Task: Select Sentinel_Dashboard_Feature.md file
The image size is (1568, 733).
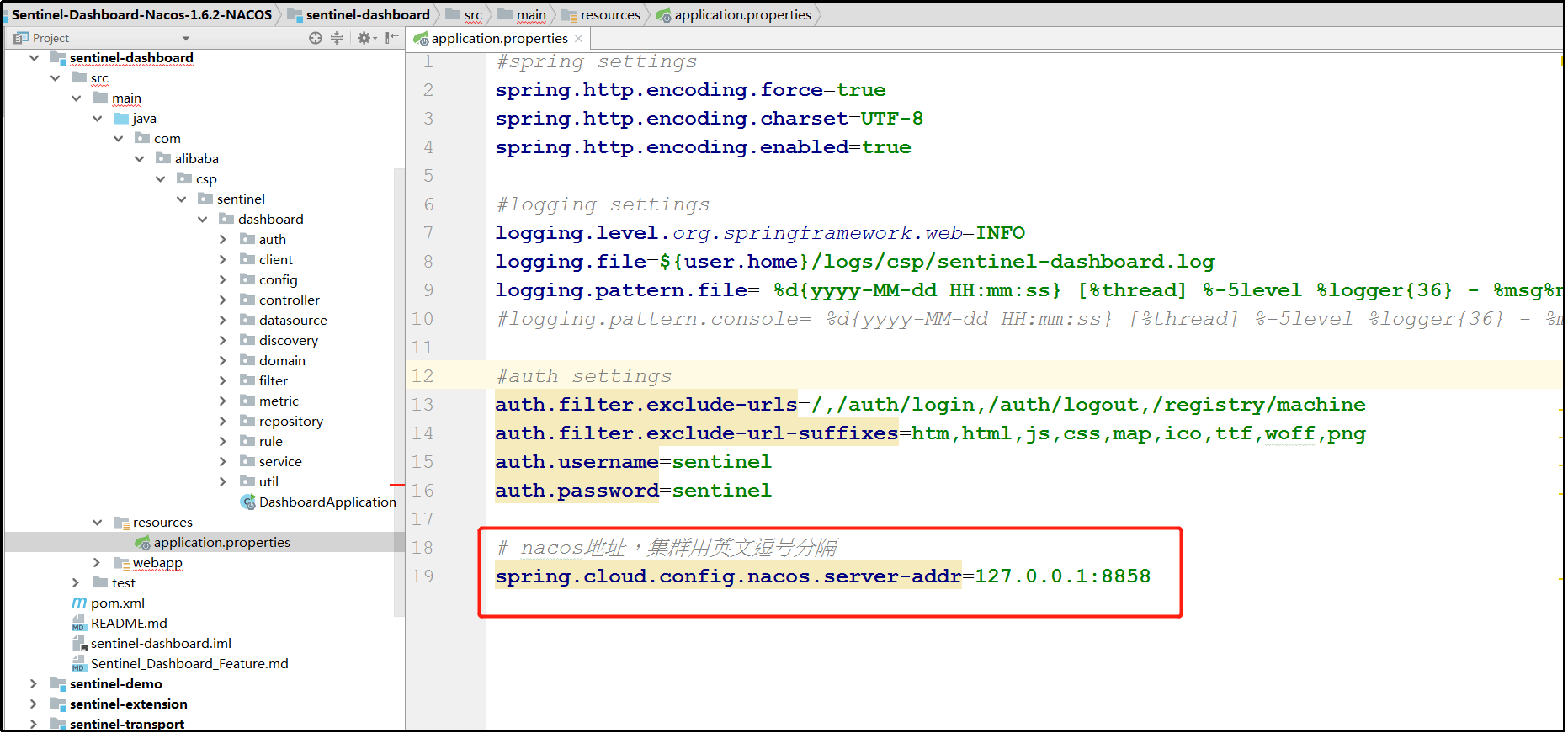Action: coord(189,664)
